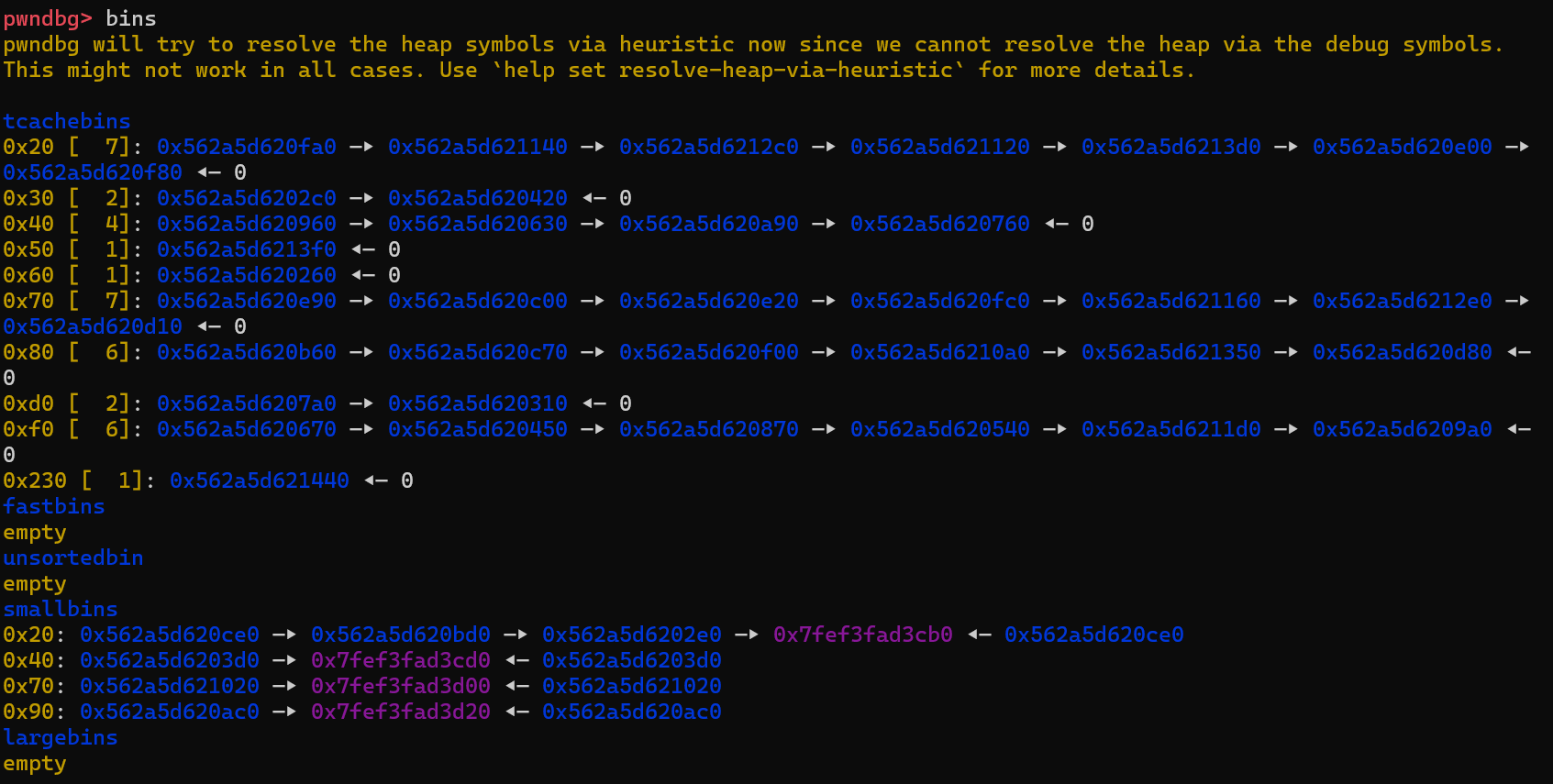Image resolution: width=1553 pixels, height=784 pixels.
Task: Click address 0x562a5d620670 in 0xf0 bin
Action: click(x=247, y=429)
